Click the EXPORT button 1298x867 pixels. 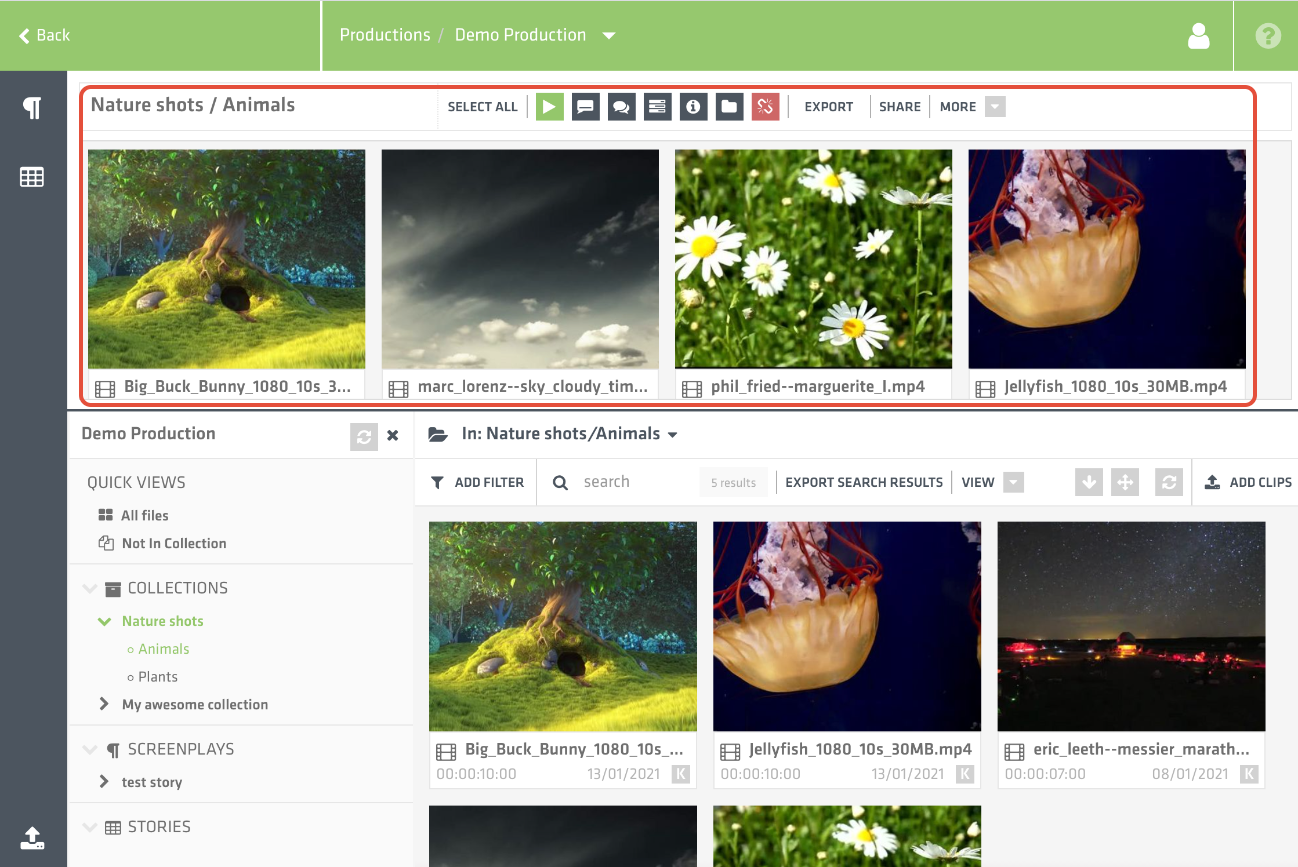tap(829, 107)
